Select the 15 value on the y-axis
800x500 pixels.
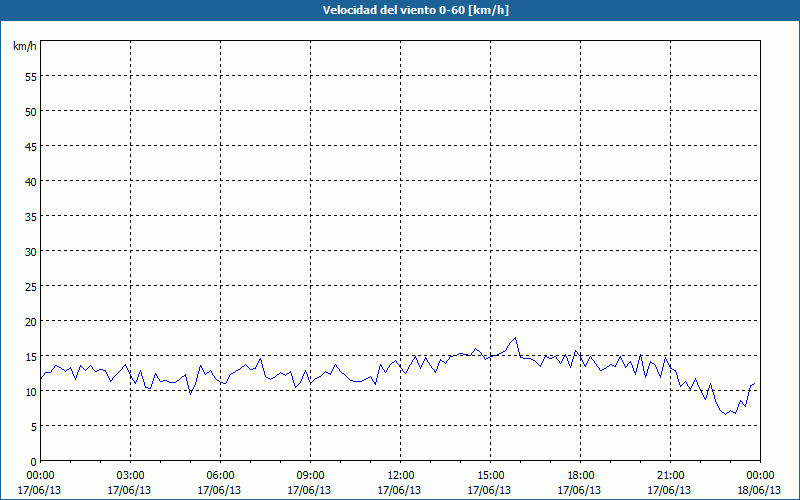(x=31, y=356)
